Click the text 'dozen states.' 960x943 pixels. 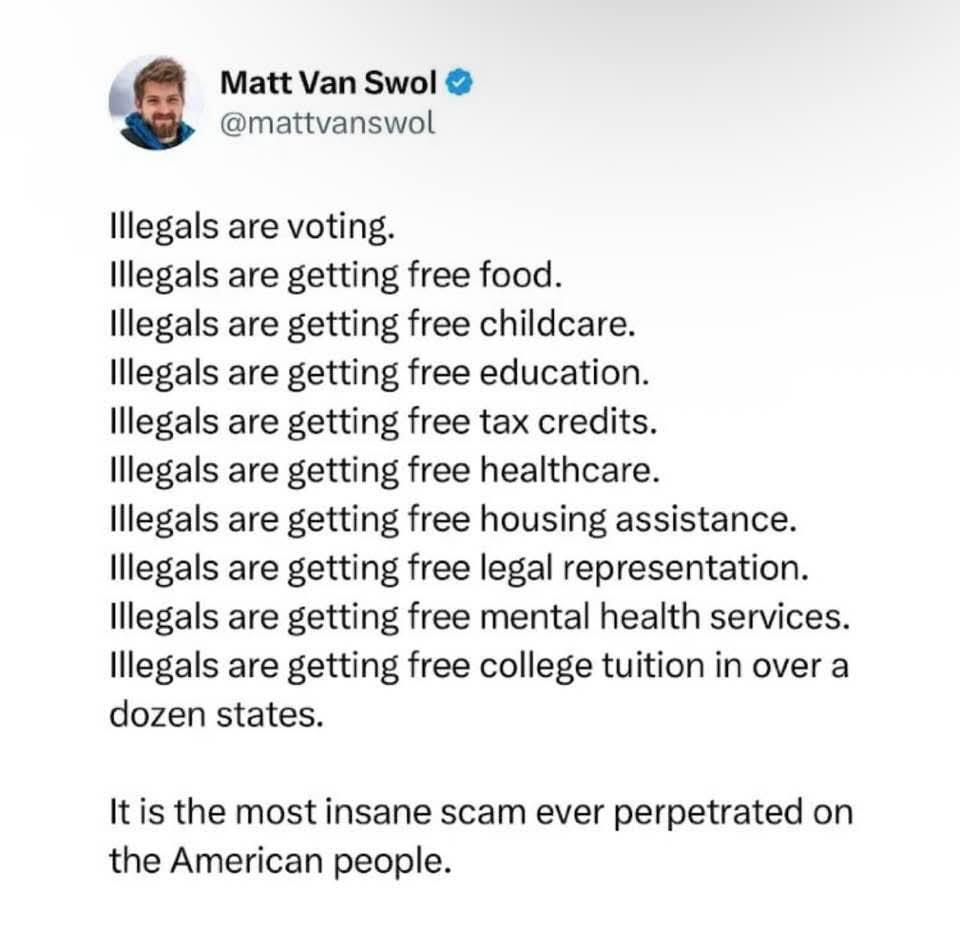click(x=217, y=716)
